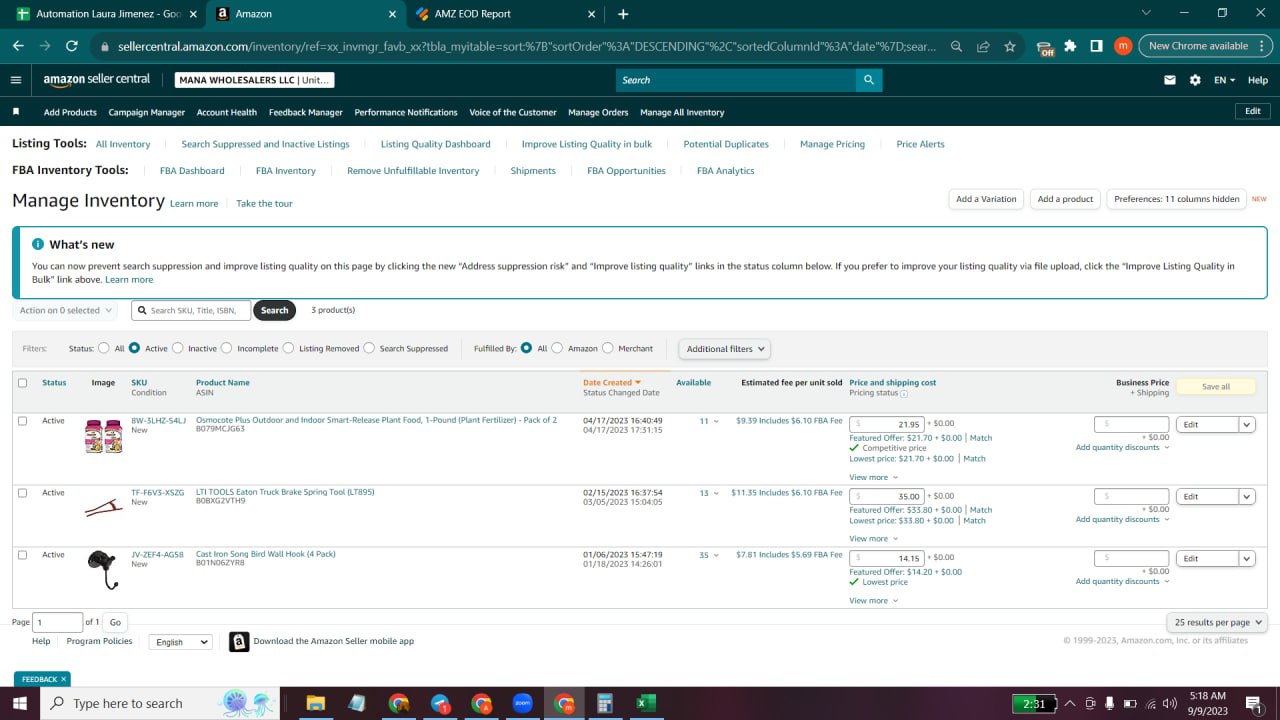The height and width of the screenshot is (720, 1280).
Task: Go to Campaign Manager
Action: coord(147,112)
